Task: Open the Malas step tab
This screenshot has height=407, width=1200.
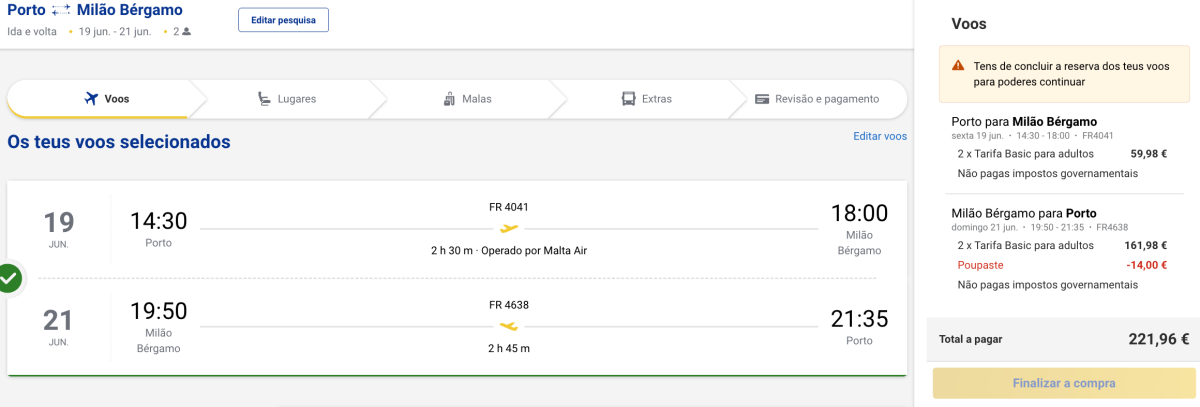Action: pos(467,99)
